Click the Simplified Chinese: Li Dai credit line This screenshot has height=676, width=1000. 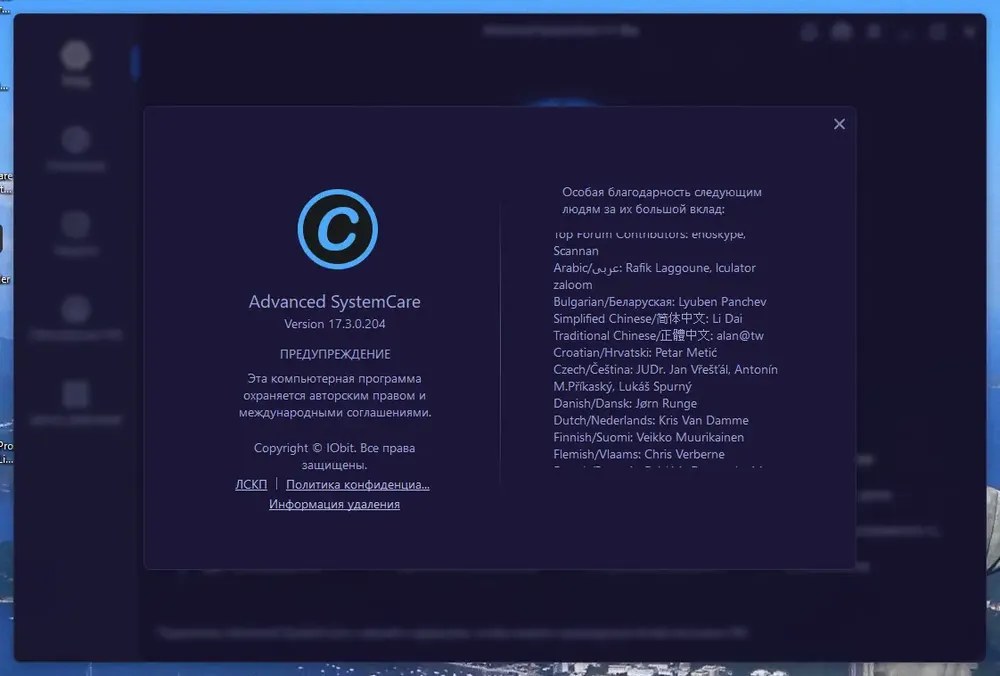648,318
